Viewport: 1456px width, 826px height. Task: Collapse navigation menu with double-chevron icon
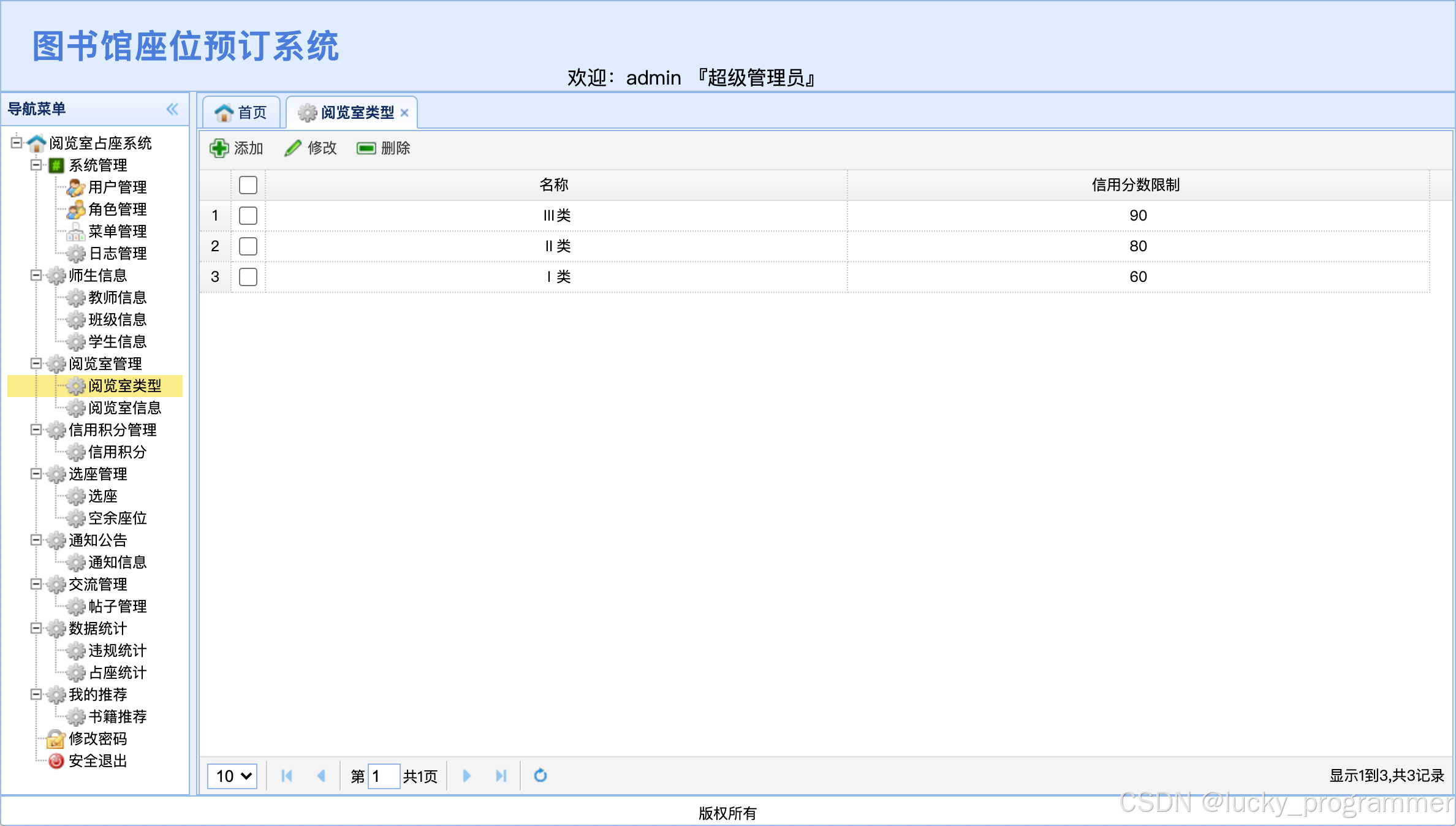172,109
